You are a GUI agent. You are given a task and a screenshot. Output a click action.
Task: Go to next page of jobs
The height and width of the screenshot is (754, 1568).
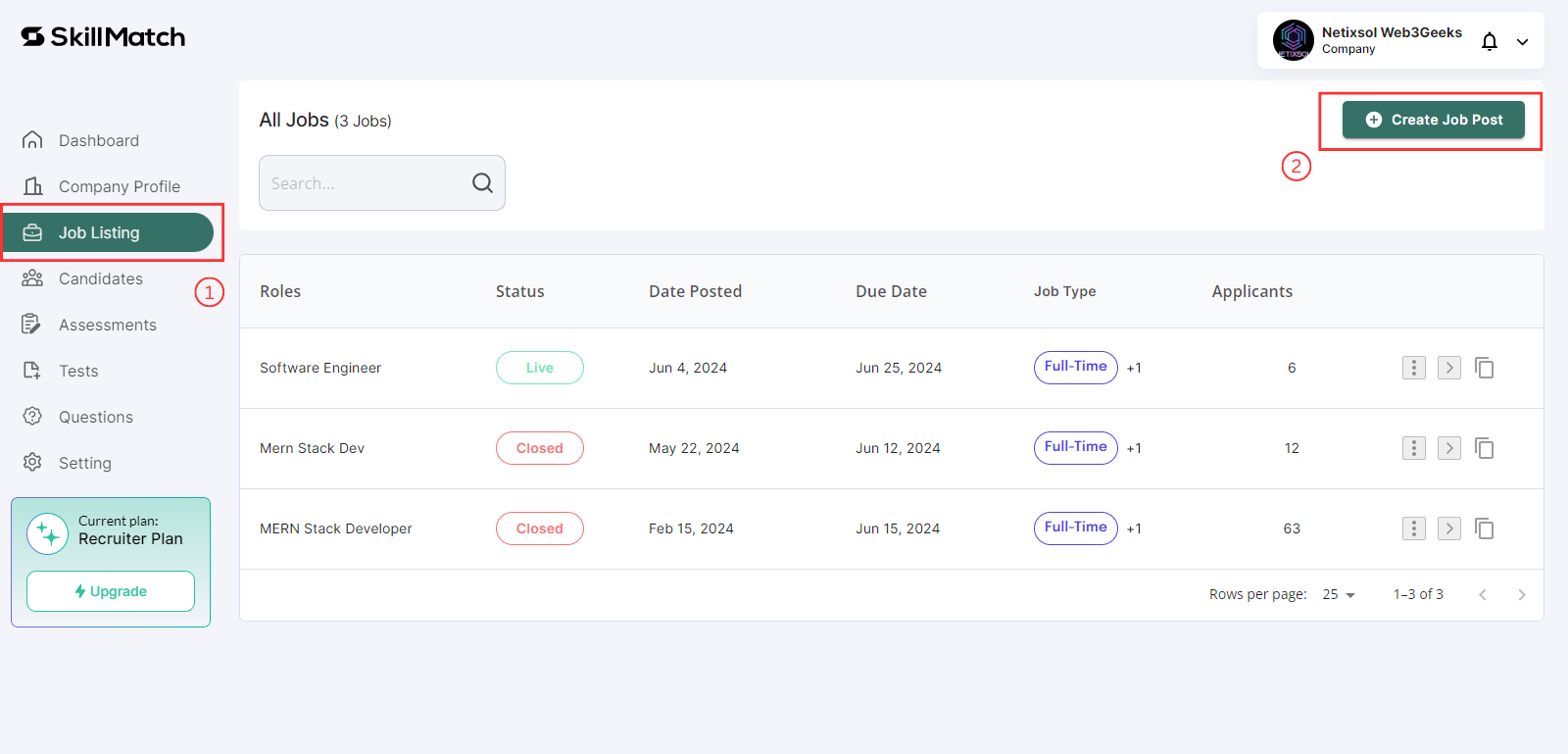tap(1522, 594)
